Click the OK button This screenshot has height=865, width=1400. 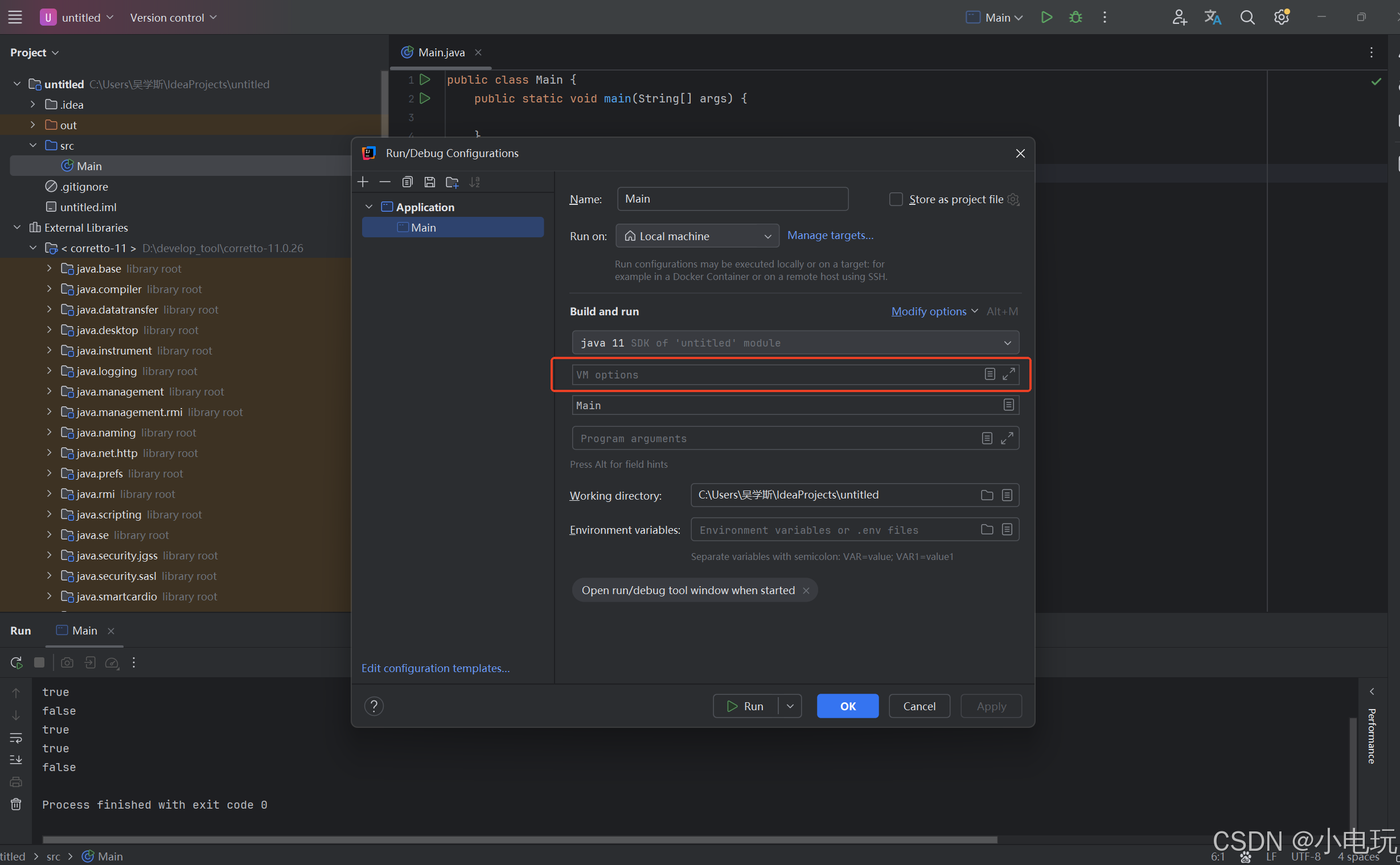tap(847, 706)
